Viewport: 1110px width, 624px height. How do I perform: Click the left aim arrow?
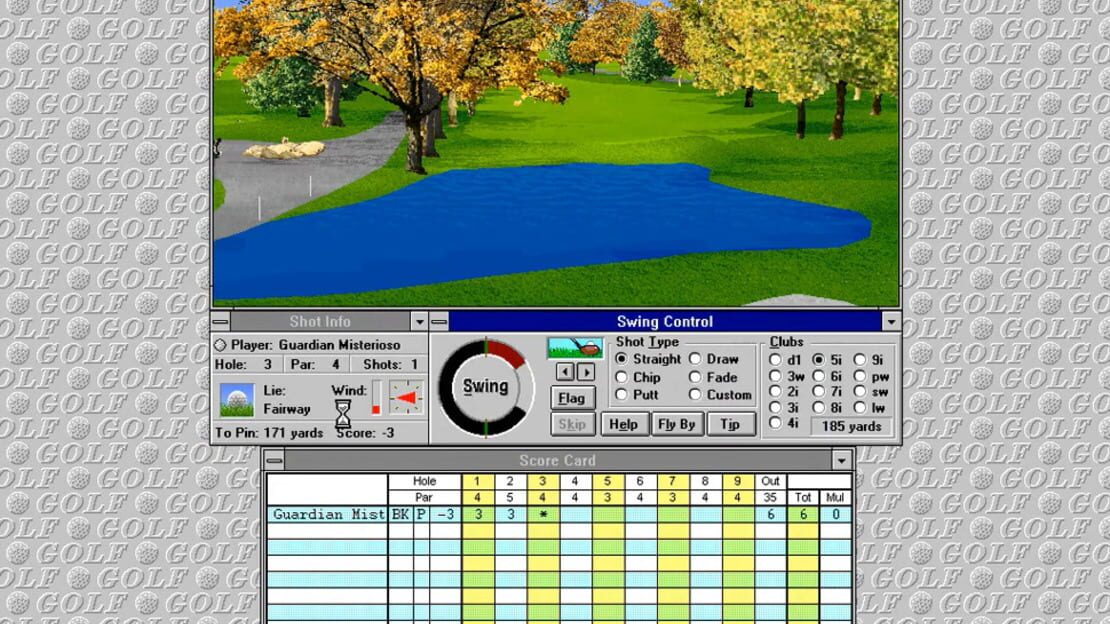[565, 372]
